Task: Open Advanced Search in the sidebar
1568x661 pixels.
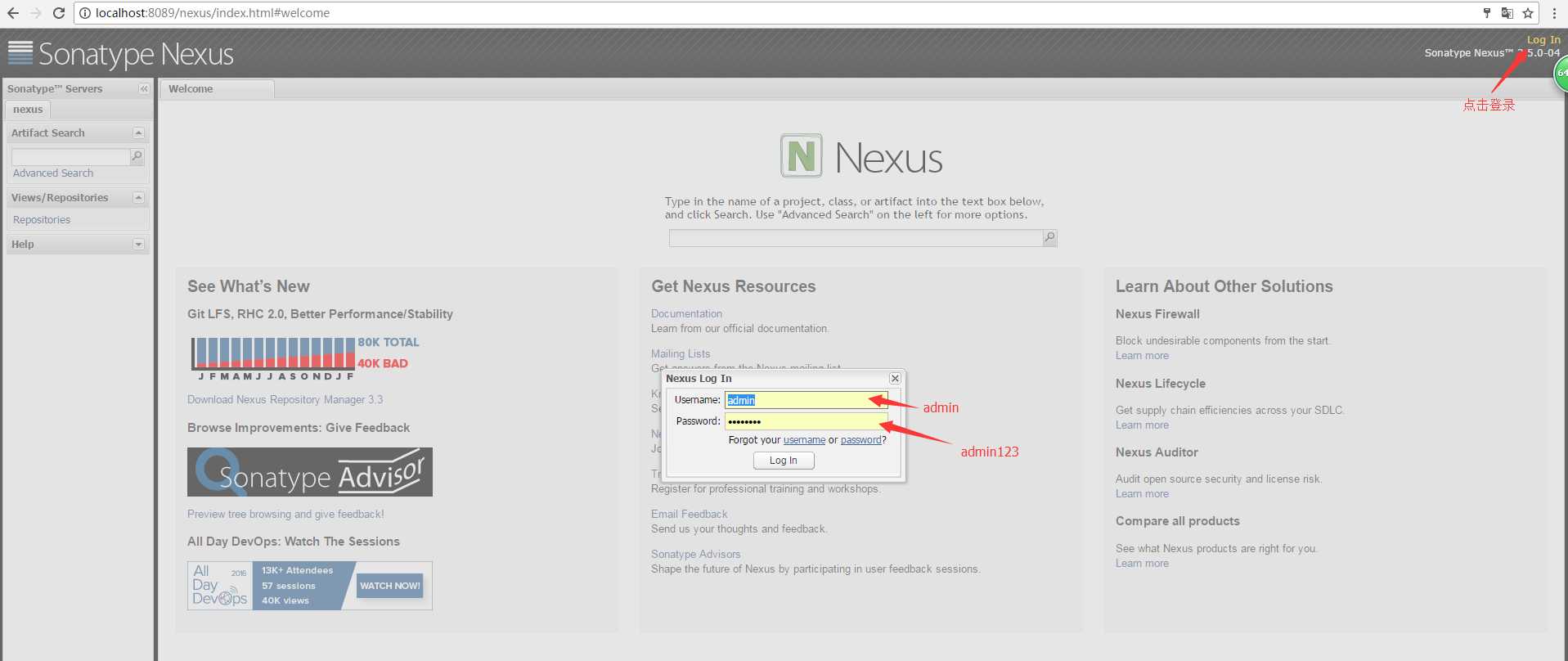Action: coord(53,173)
